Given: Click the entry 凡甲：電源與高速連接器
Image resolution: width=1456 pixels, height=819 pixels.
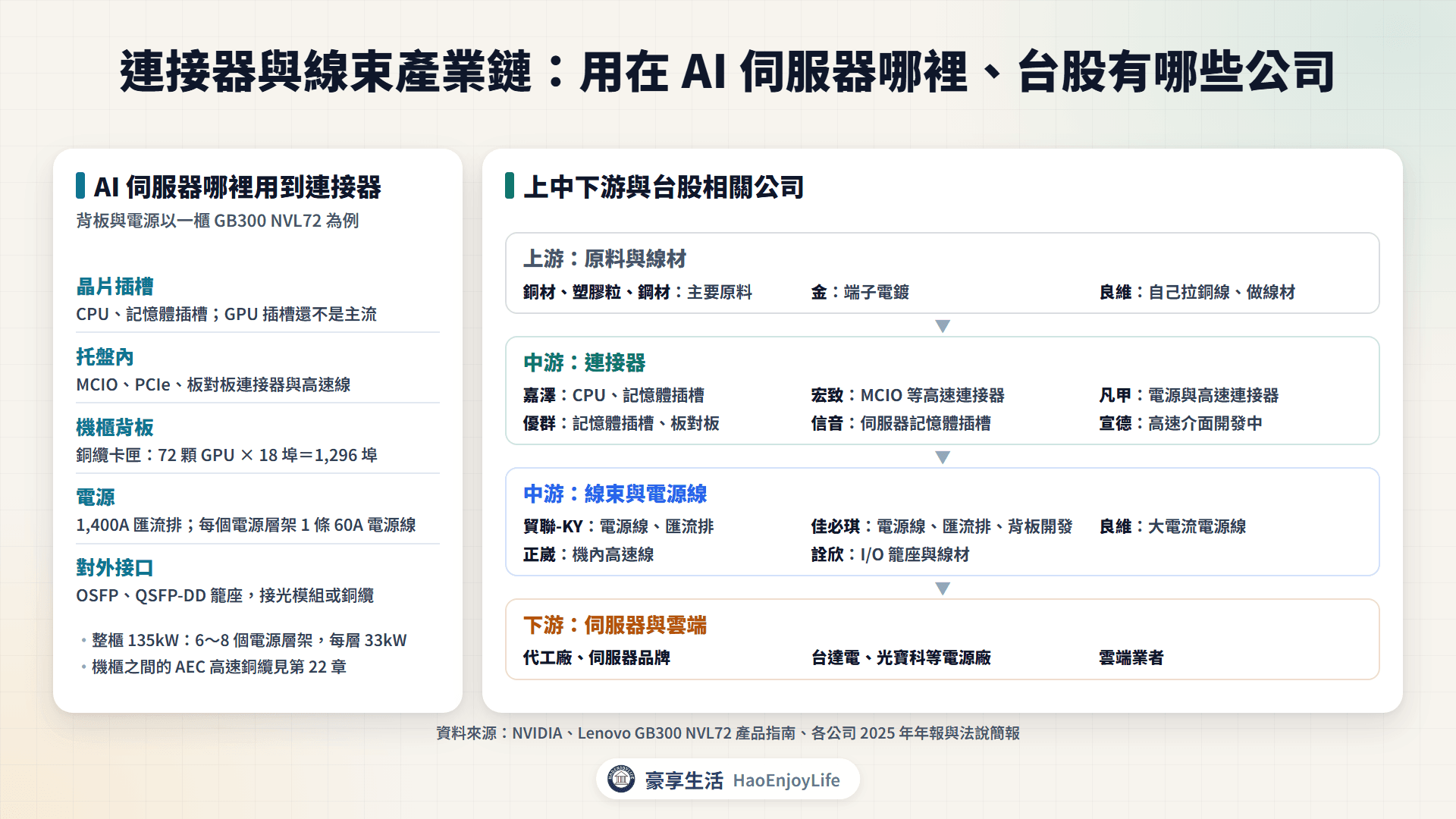Looking at the screenshot, I should coord(1188,395).
